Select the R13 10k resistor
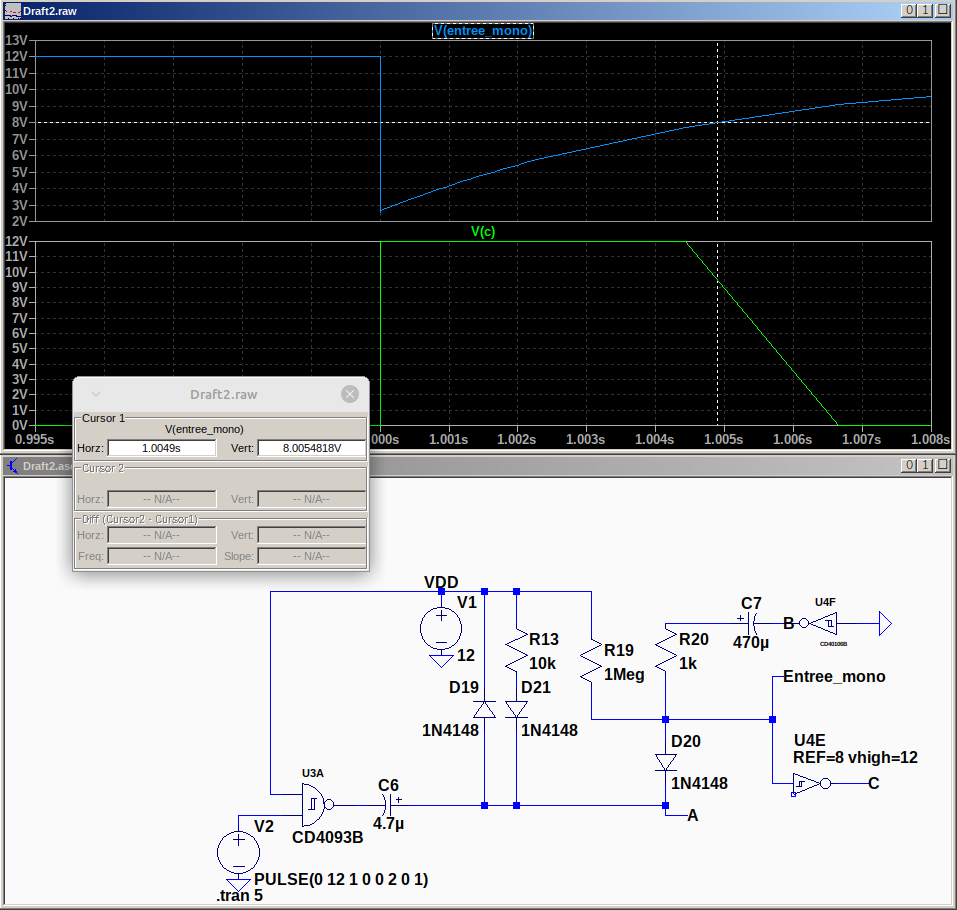957x910 pixels. click(x=516, y=651)
